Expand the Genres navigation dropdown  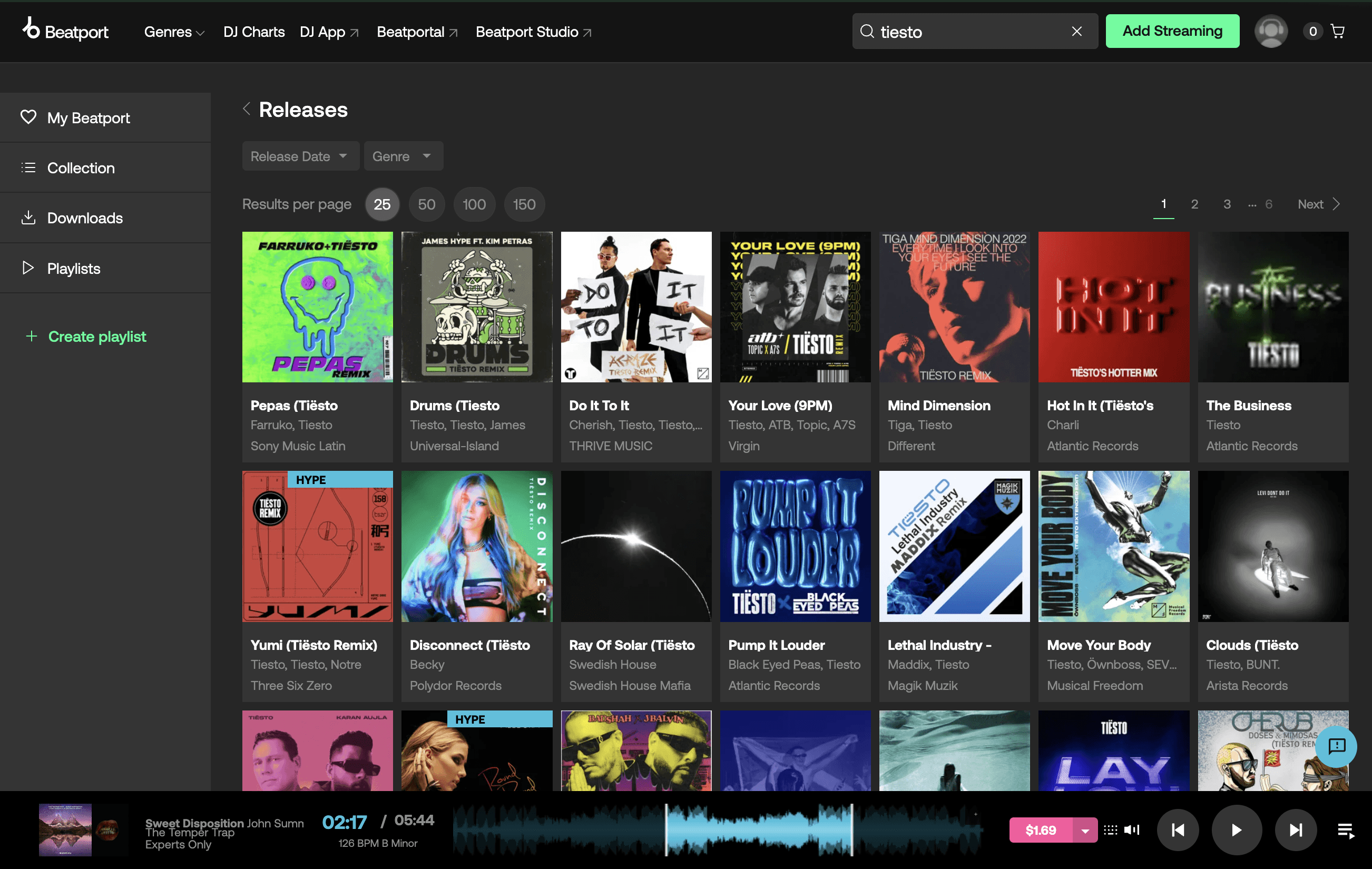point(174,32)
